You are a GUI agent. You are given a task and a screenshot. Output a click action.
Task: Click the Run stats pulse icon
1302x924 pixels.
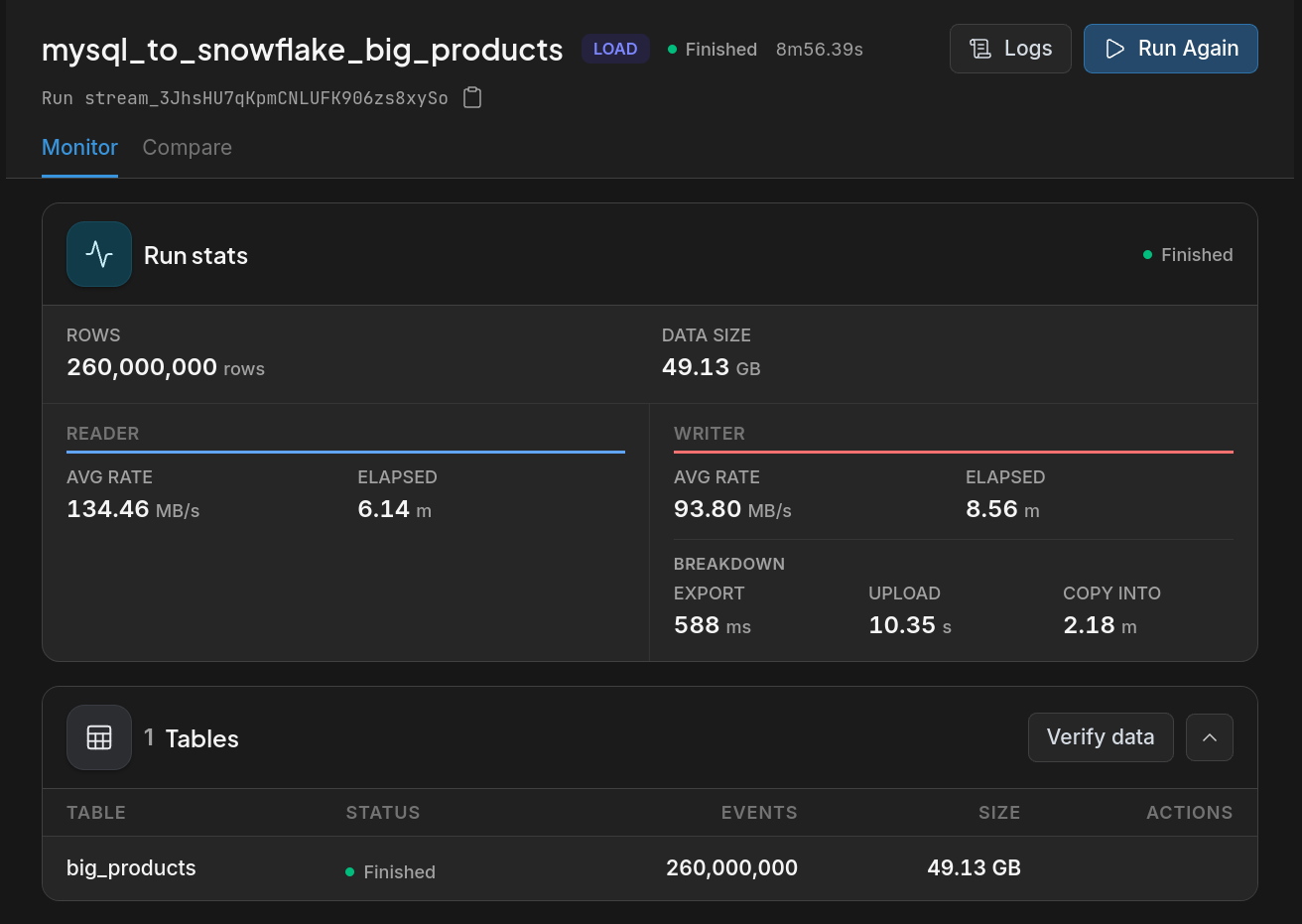[x=99, y=254]
